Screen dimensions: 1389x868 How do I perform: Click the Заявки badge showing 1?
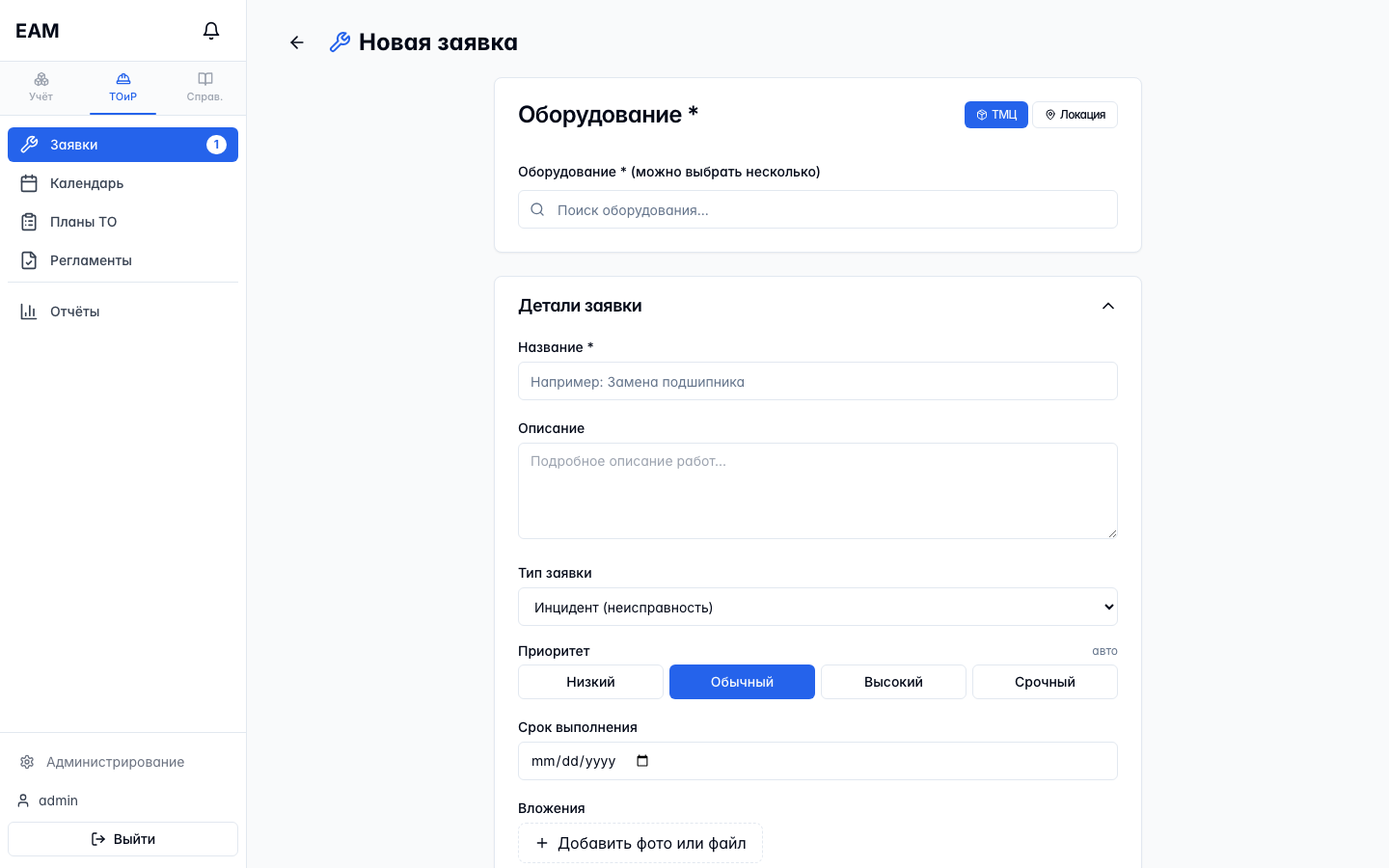(216, 145)
